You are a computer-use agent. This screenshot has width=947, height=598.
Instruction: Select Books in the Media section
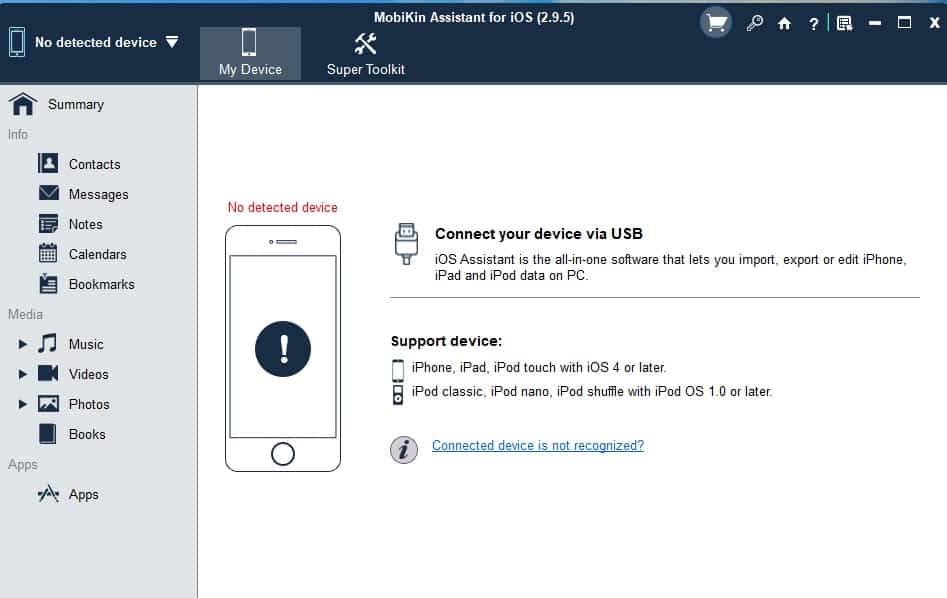pos(87,434)
